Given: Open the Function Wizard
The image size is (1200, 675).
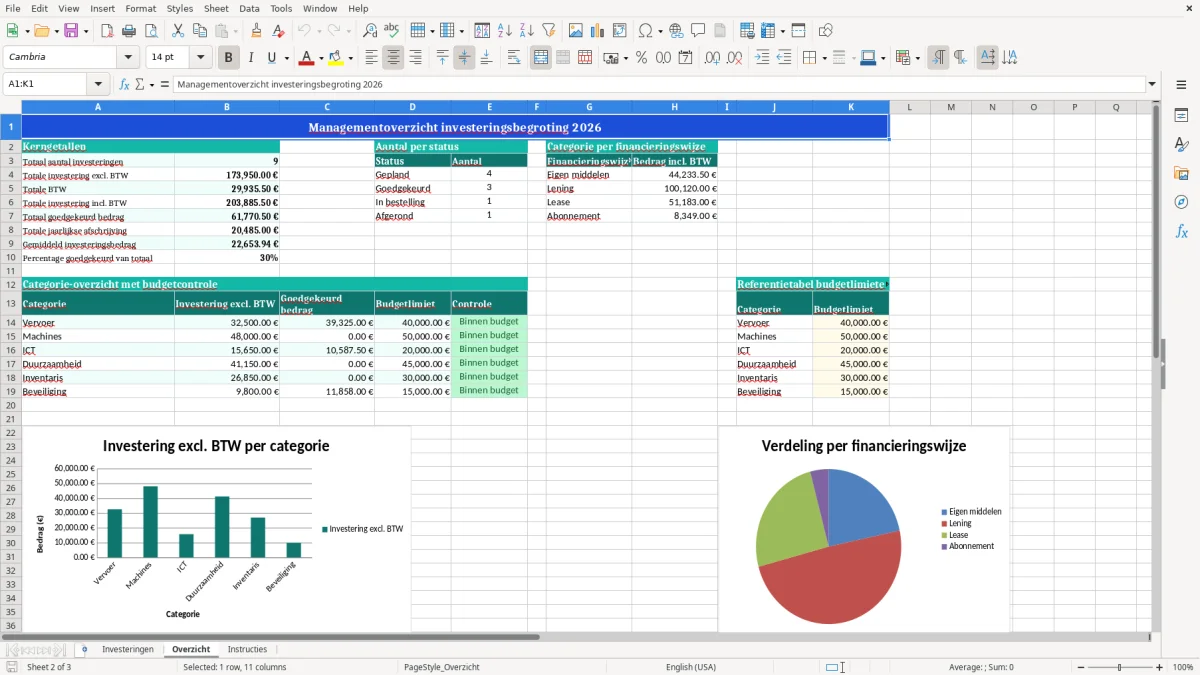Looking at the screenshot, I should (x=124, y=84).
